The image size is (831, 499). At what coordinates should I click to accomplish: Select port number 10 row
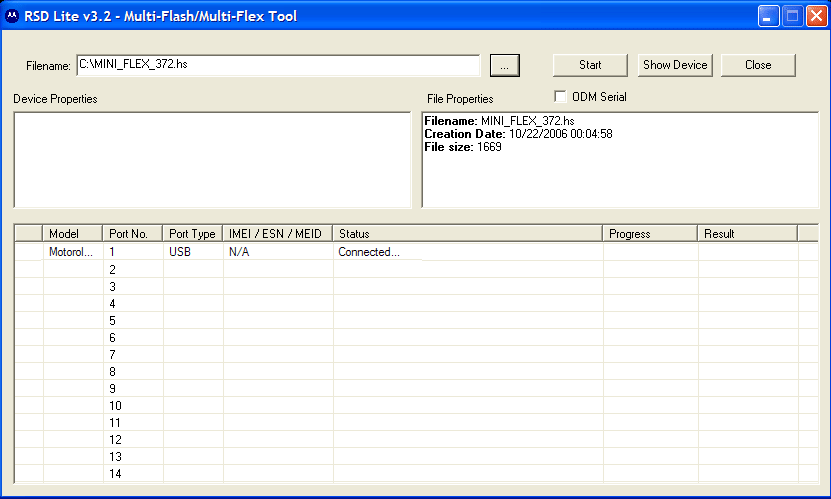point(416,405)
